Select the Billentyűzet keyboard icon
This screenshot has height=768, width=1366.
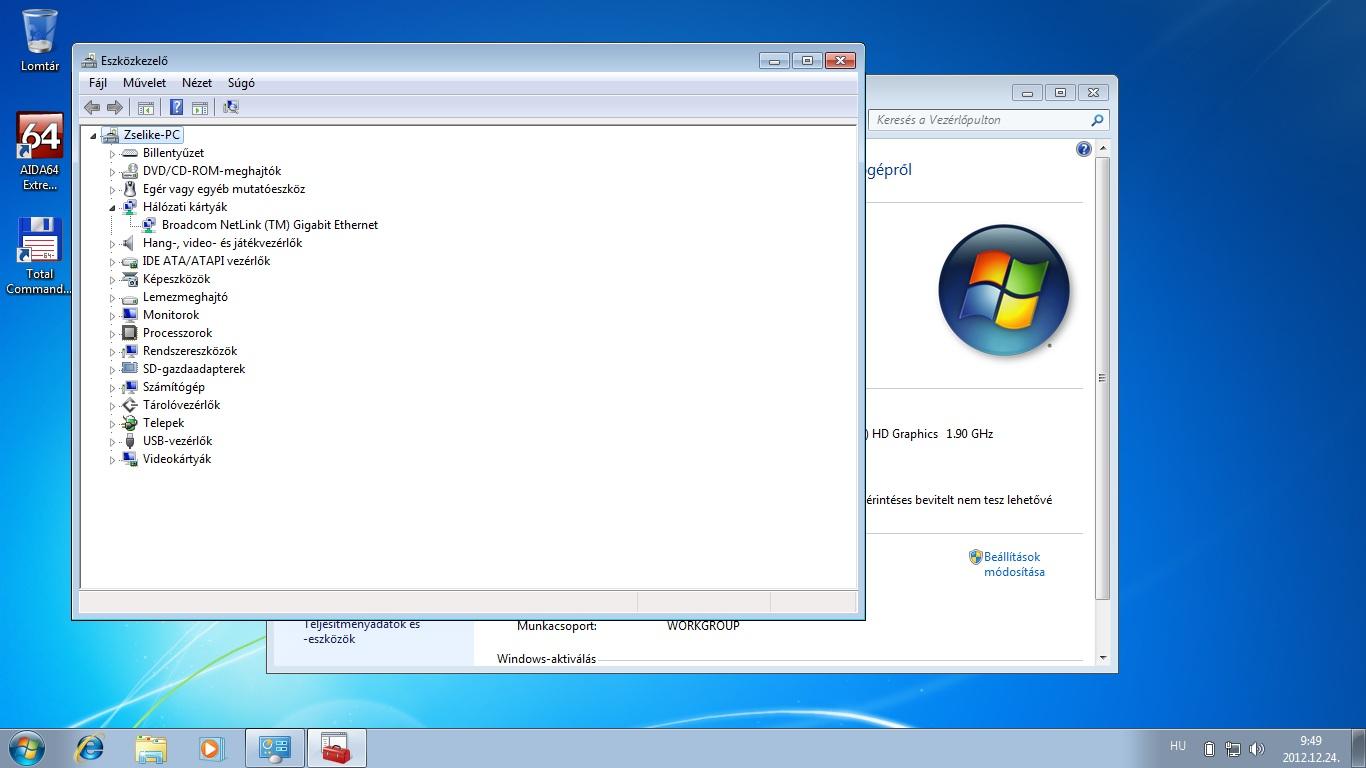pos(129,153)
